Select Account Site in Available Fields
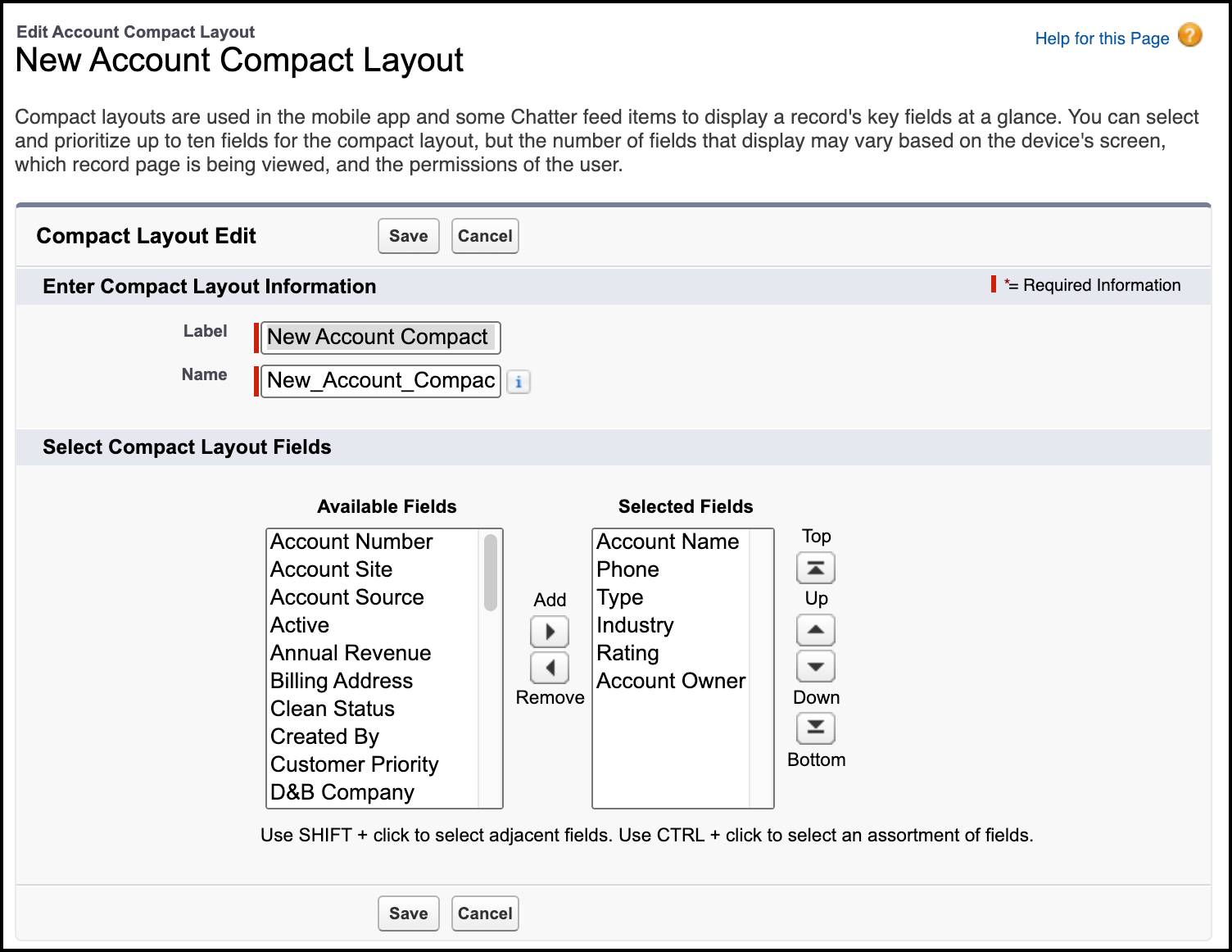1232x952 pixels. point(373,569)
